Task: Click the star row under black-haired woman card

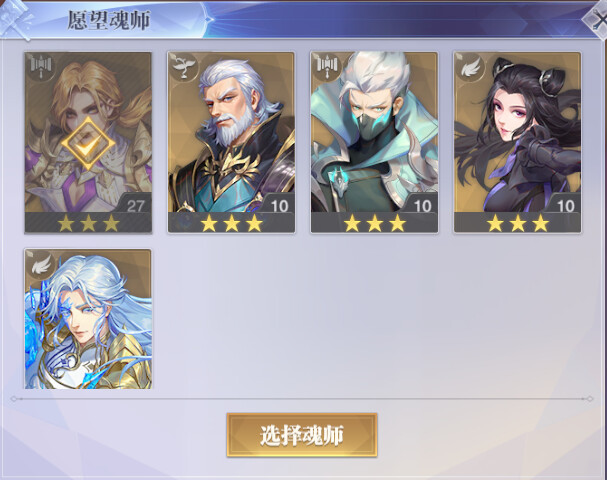Action: pos(518,223)
